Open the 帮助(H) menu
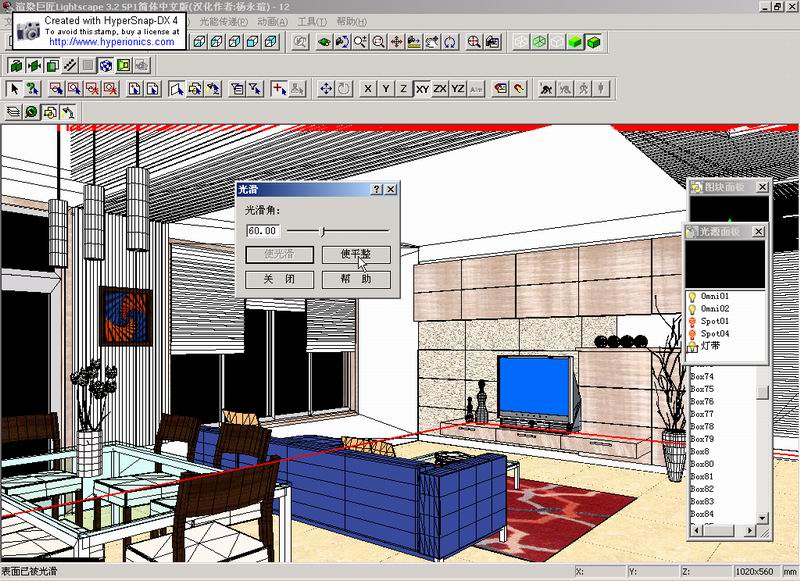This screenshot has height=581, width=800. (352, 22)
